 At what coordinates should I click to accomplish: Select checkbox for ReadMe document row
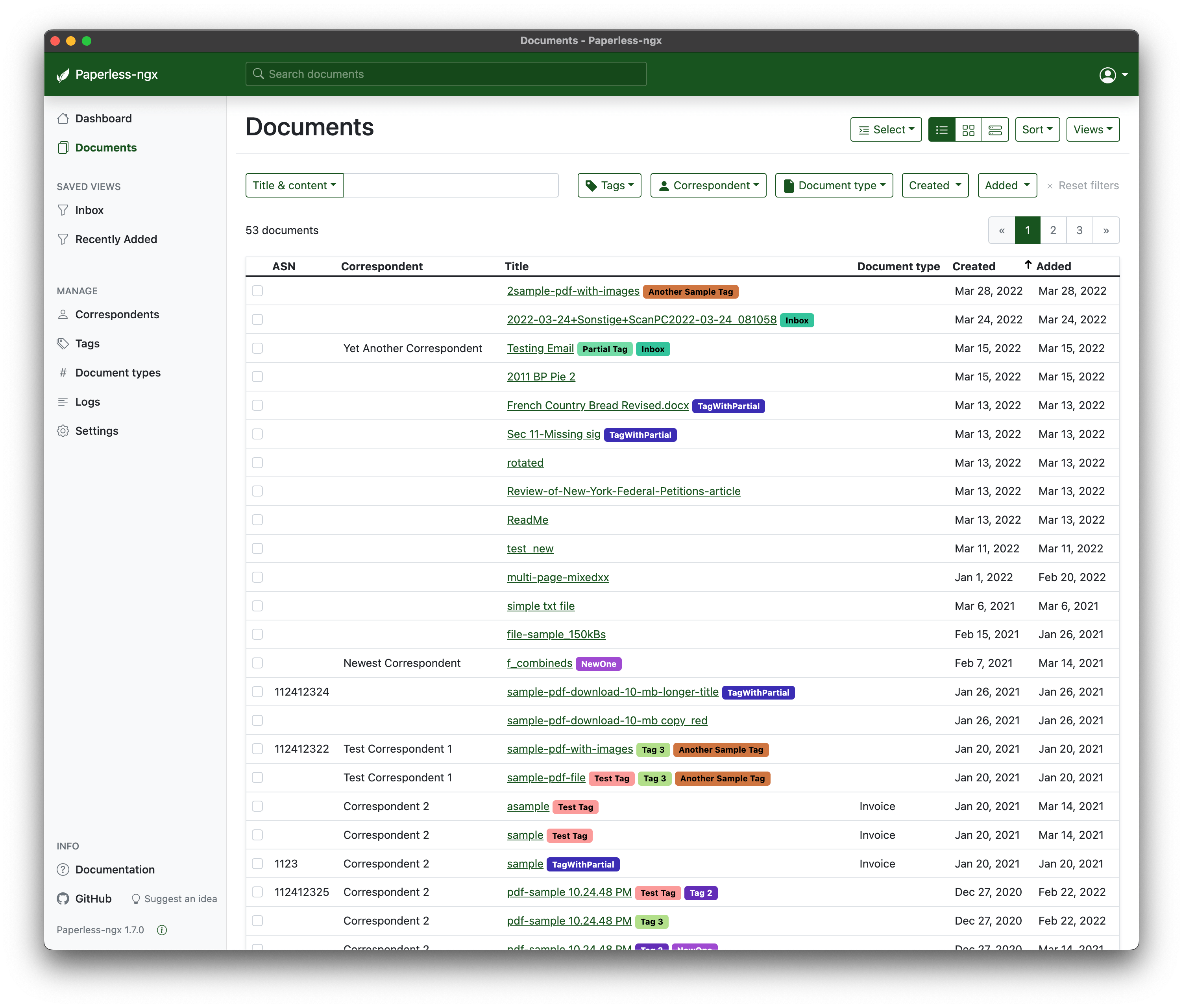click(x=257, y=520)
